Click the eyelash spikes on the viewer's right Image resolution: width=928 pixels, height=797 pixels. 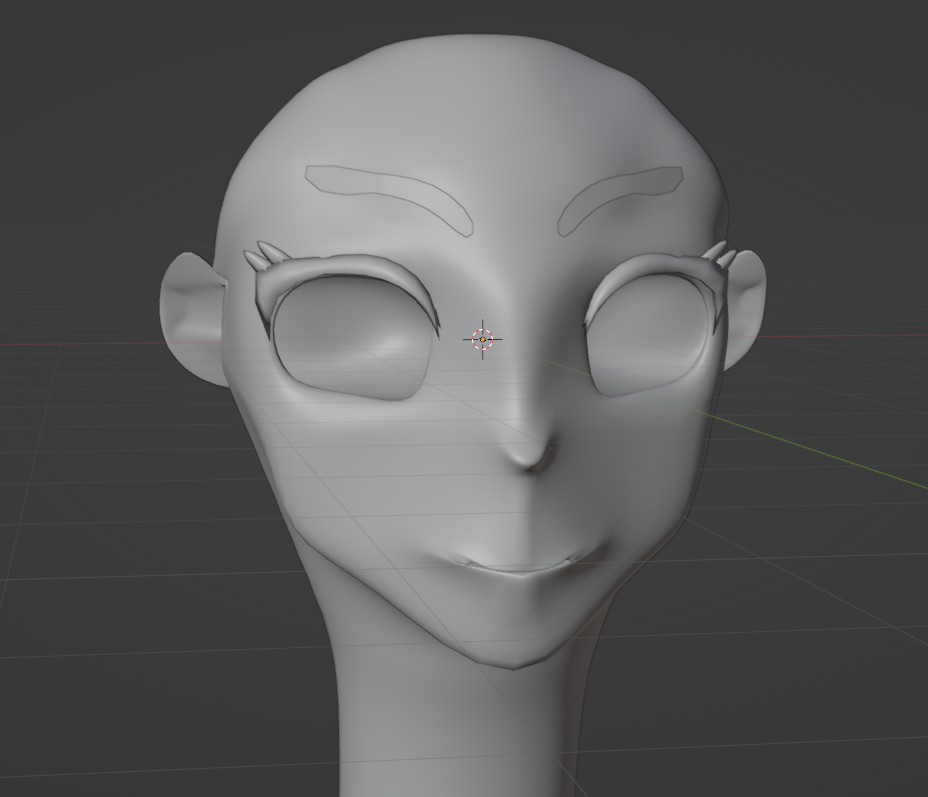pos(719,254)
